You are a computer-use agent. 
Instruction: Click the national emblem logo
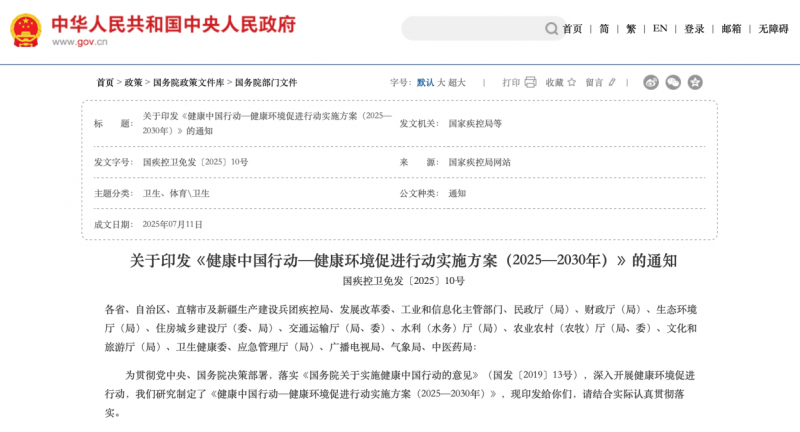[x=25, y=30]
